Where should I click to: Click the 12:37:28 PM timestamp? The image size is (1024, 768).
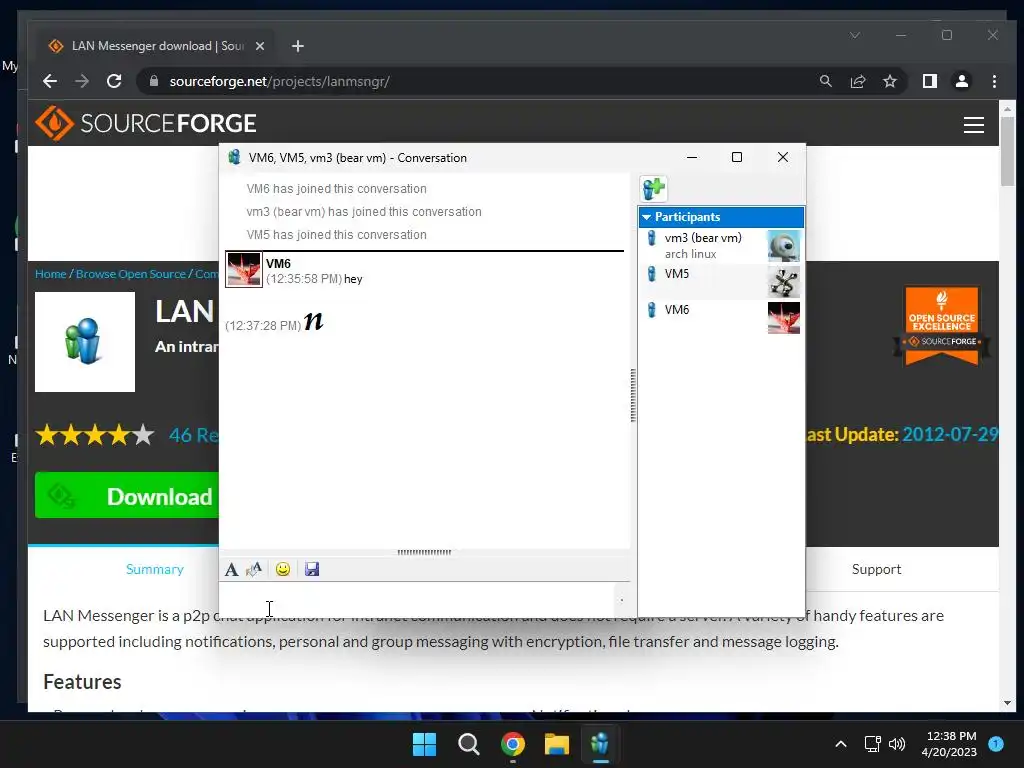[x=263, y=325]
